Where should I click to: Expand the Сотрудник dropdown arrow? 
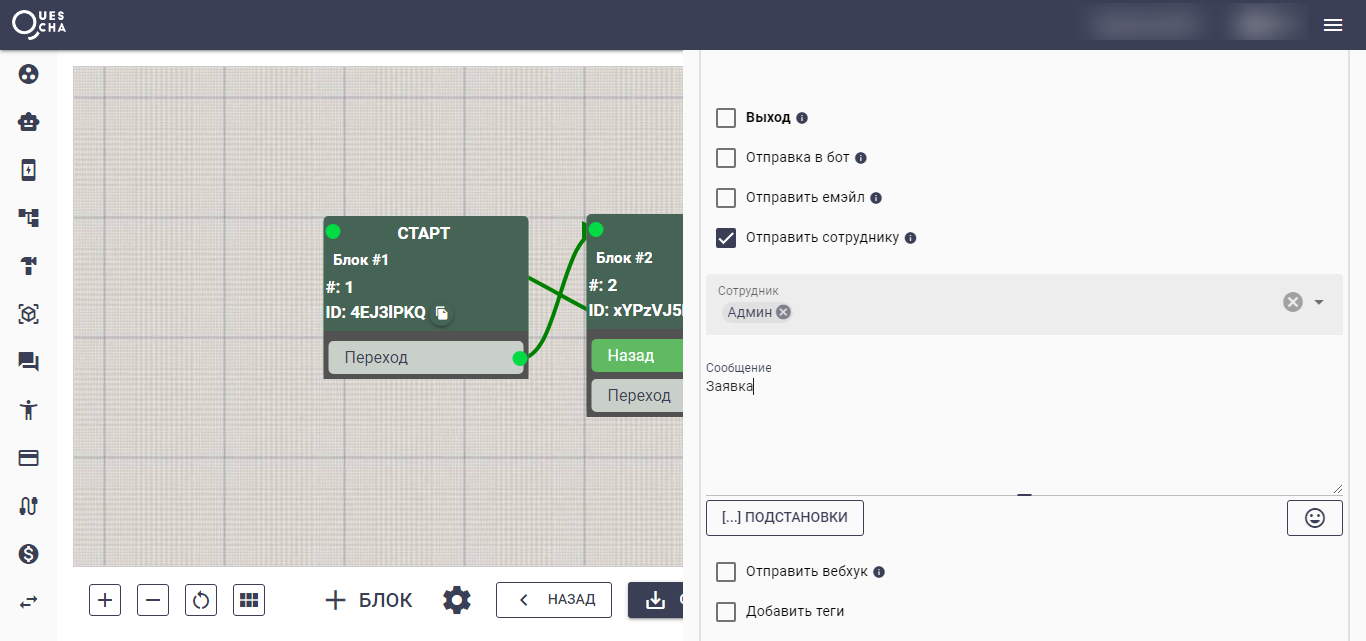pyautogui.click(x=1319, y=302)
